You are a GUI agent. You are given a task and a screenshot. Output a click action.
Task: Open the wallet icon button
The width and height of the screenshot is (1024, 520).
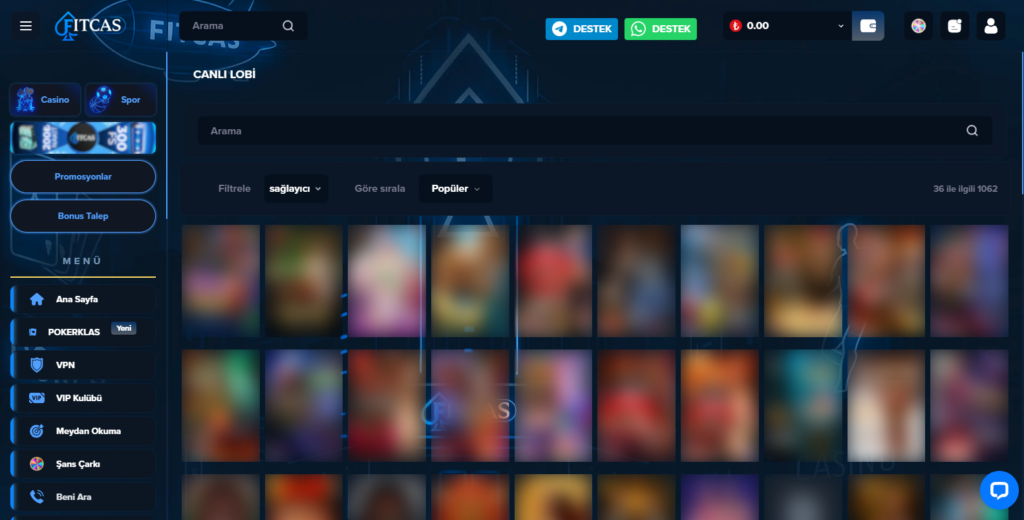868,26
